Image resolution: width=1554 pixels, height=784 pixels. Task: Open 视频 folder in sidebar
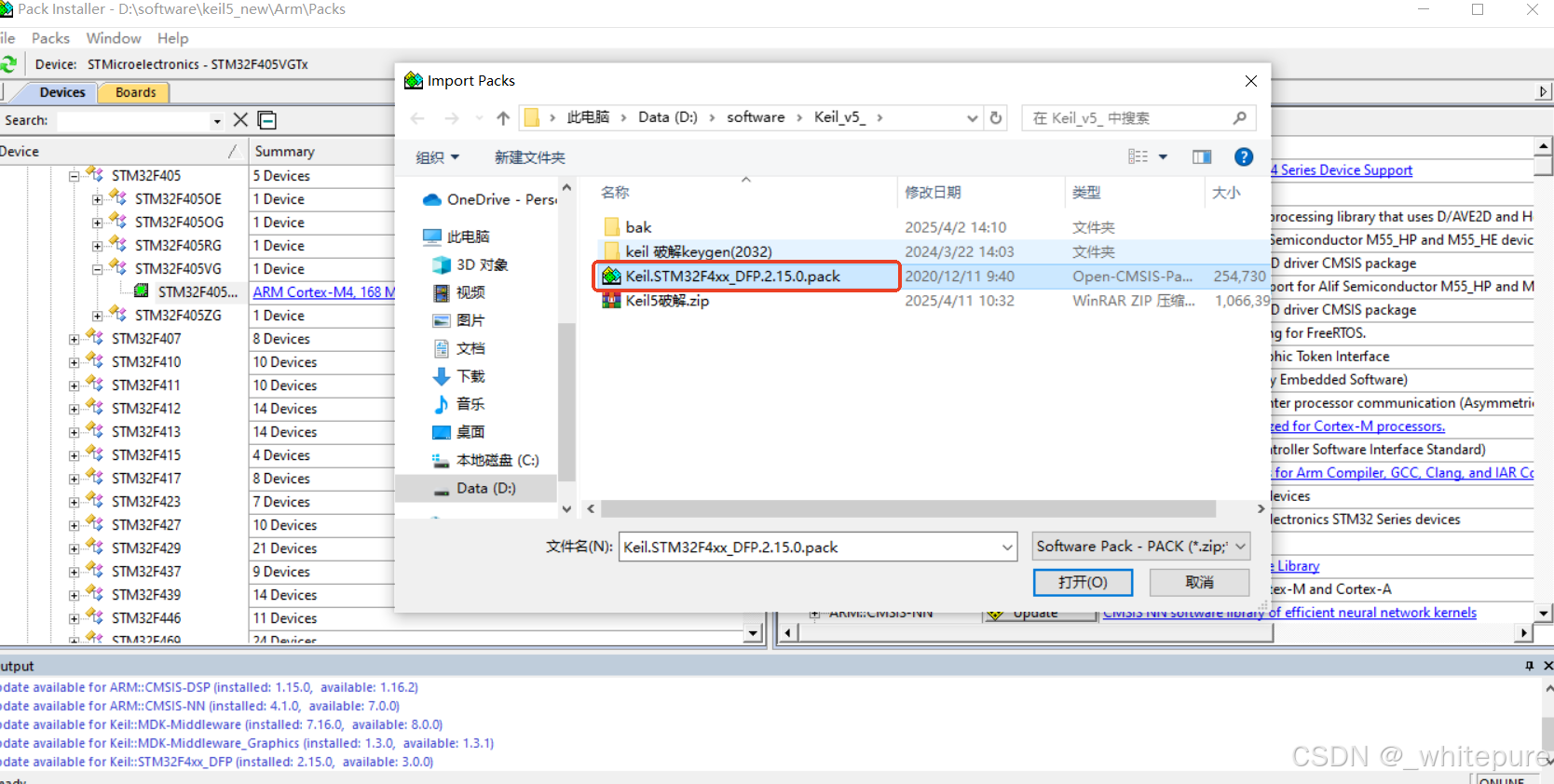(x=458, y=292)
